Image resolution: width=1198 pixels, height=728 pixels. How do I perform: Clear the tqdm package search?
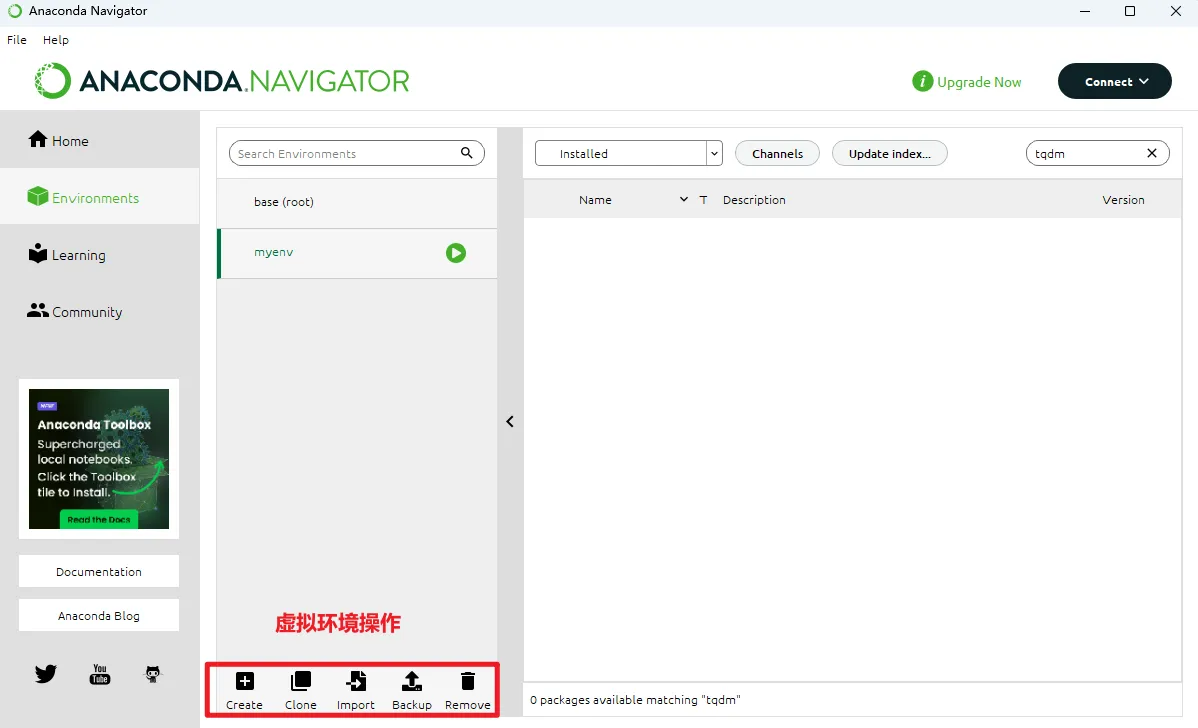(1151, 153)
